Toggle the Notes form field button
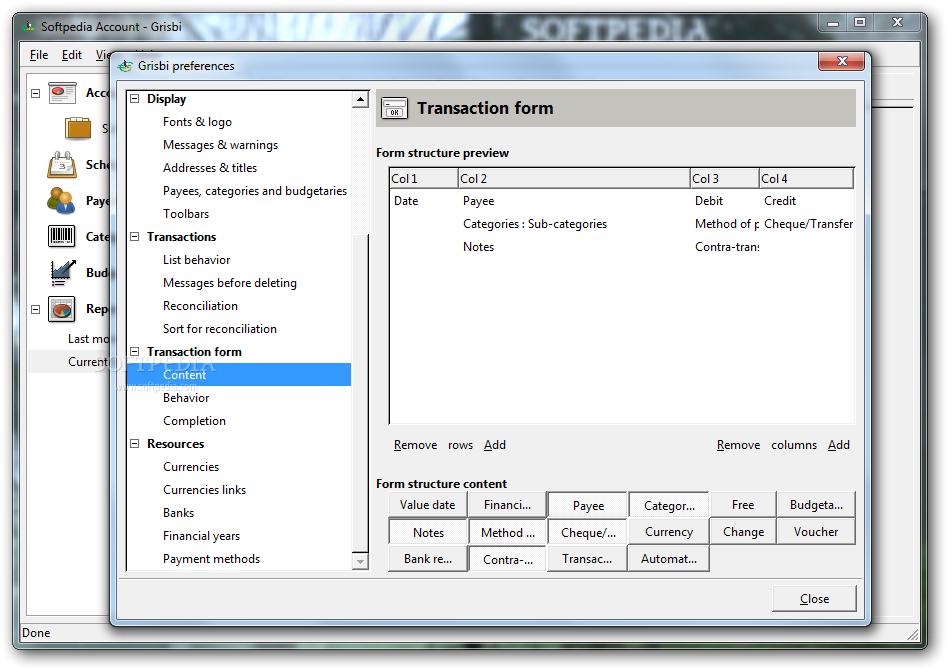Screen dimensions: 948x670 pos(428,532)
